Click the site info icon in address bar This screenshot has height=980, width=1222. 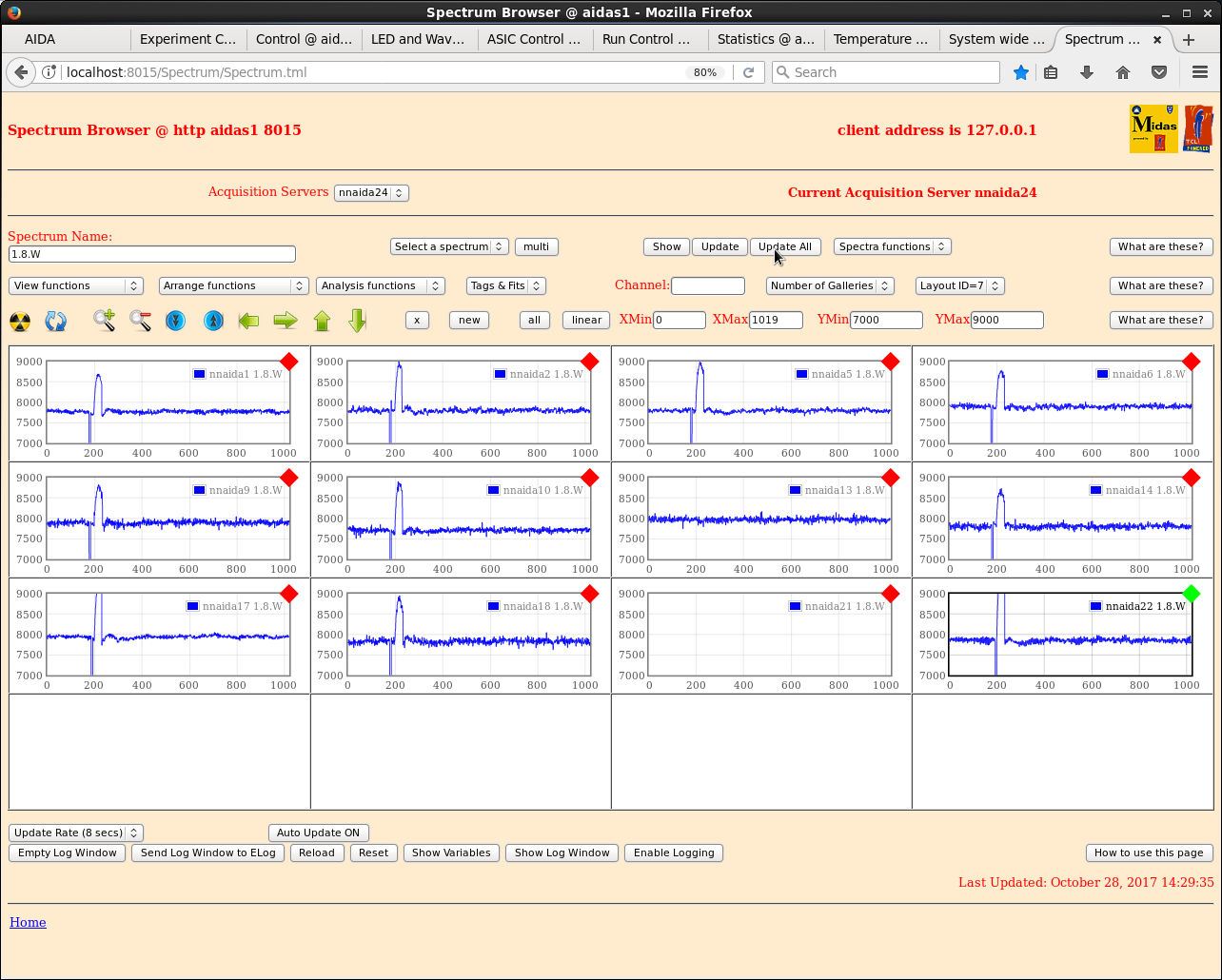point(49,72)
